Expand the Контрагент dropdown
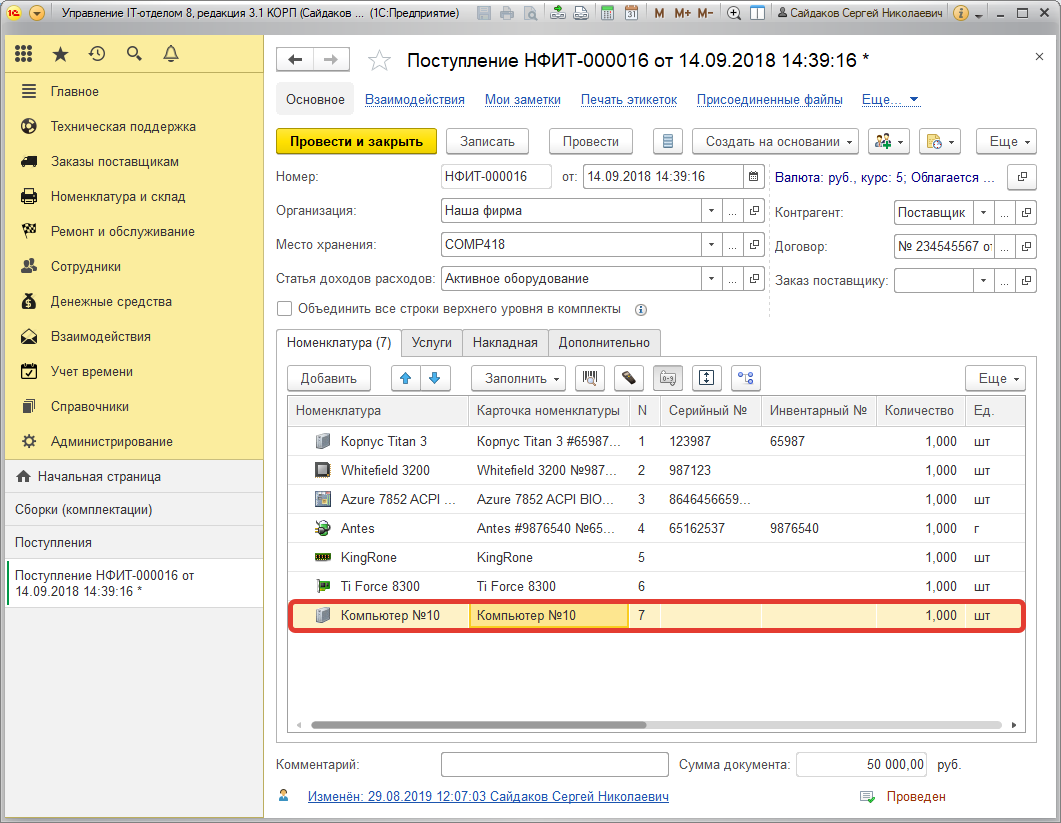The height and width of the screenshot is (823, 1061). pos(984,213)
